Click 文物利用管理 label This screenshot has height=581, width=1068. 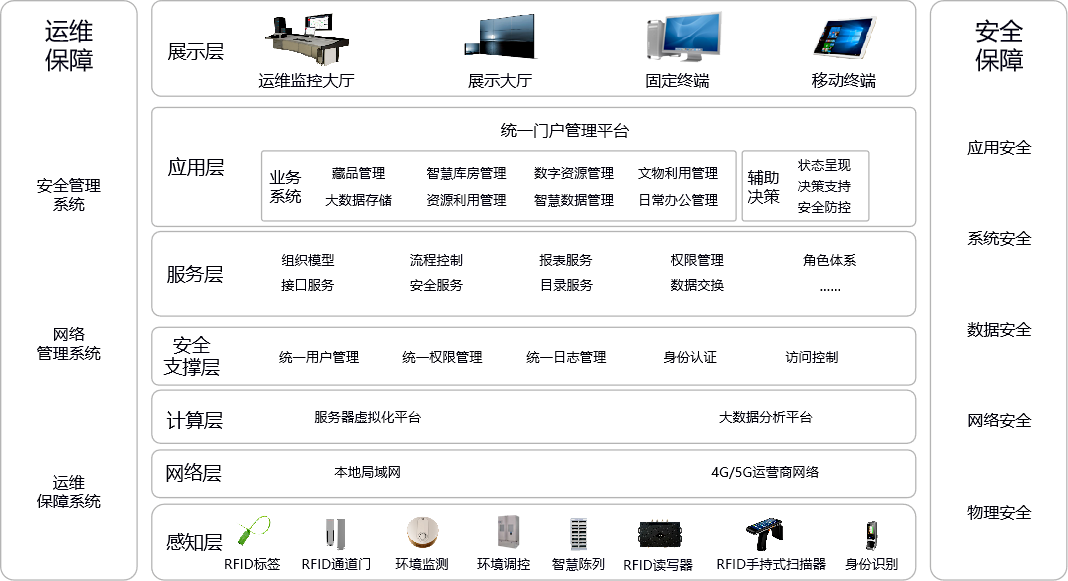(678, 173)
